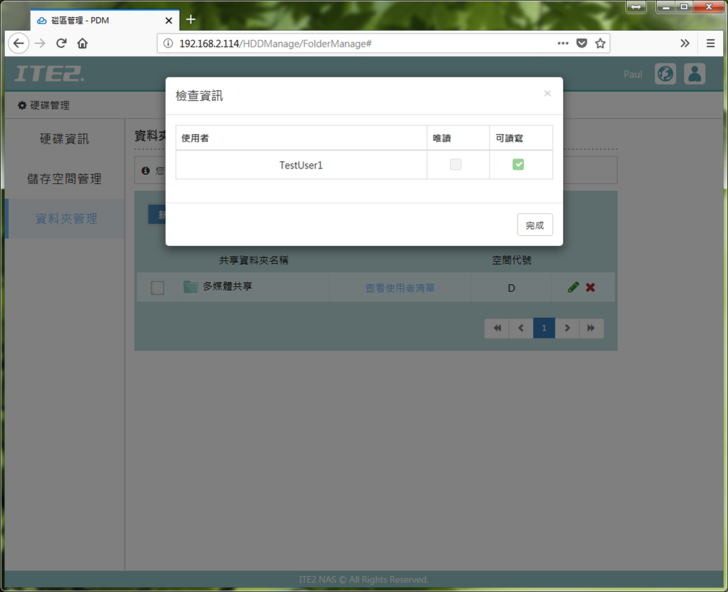Toggle the 可讀寫 checkbox for TestUser1
The height and width of the screenshot is (592, 728).
tap(518, 164)
